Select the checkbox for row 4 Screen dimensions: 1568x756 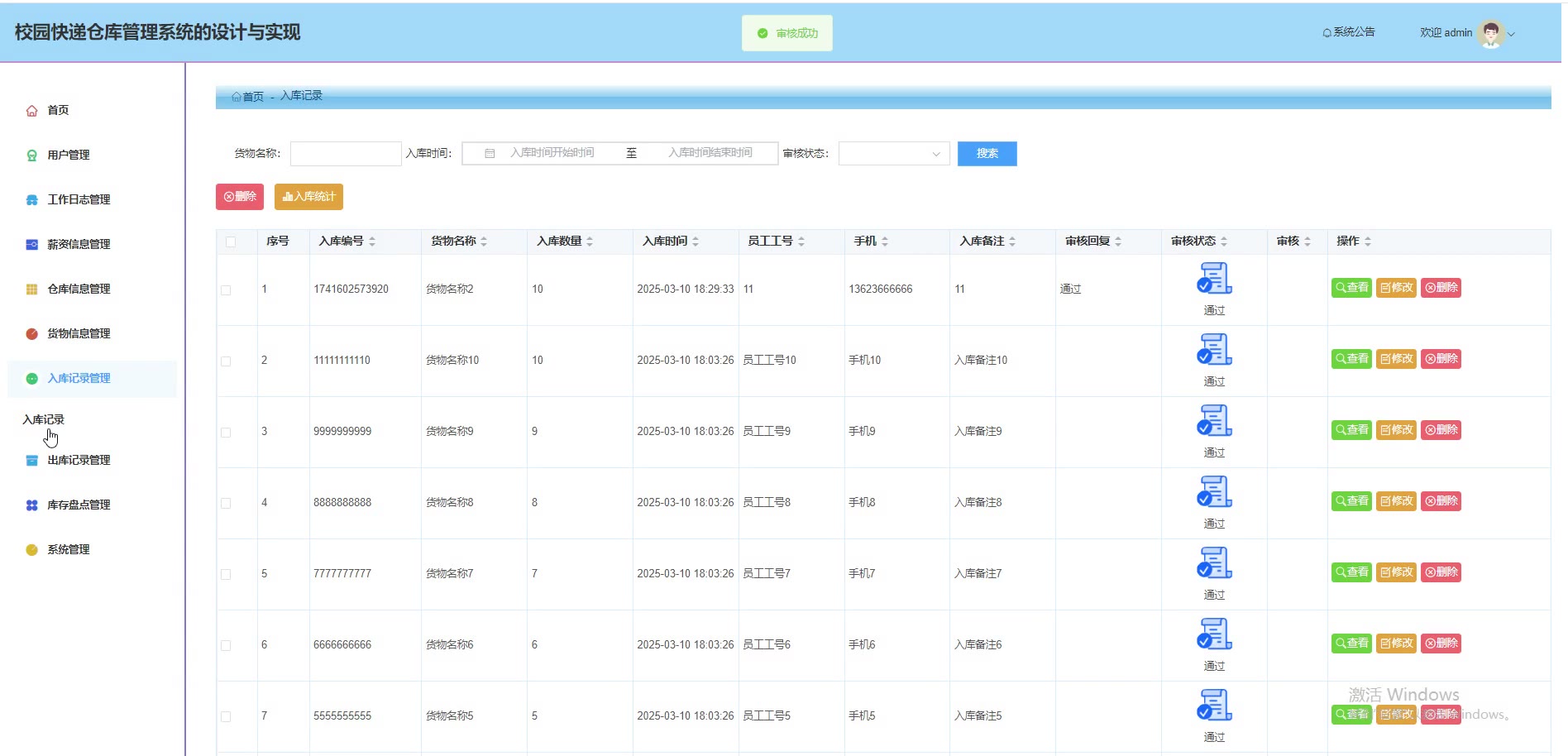point(226,504)
